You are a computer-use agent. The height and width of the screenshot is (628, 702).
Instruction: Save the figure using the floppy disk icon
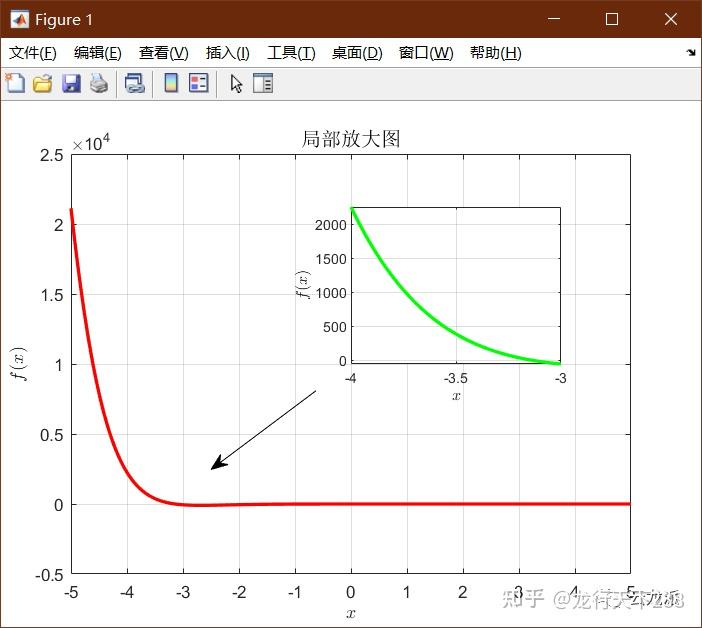[71, 84]
